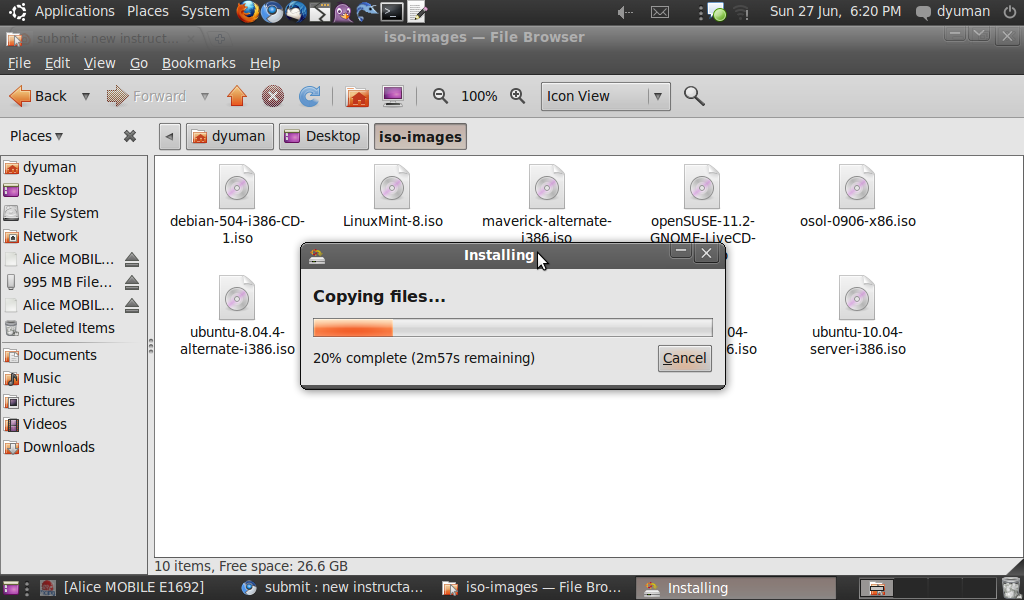Open the text editor launcher in top panel
Image resolution: width=1024 pixels, height=600 pixels.
coord(417,12)
